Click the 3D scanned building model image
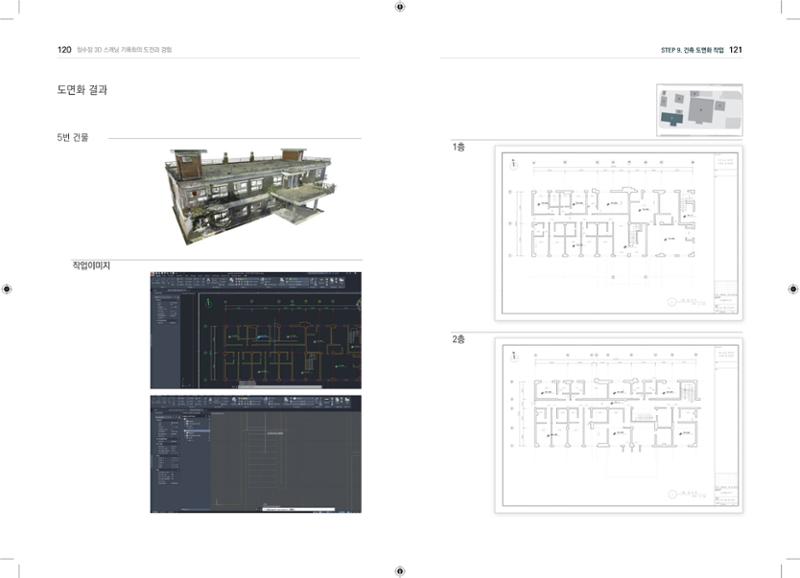 click(250, 197)
